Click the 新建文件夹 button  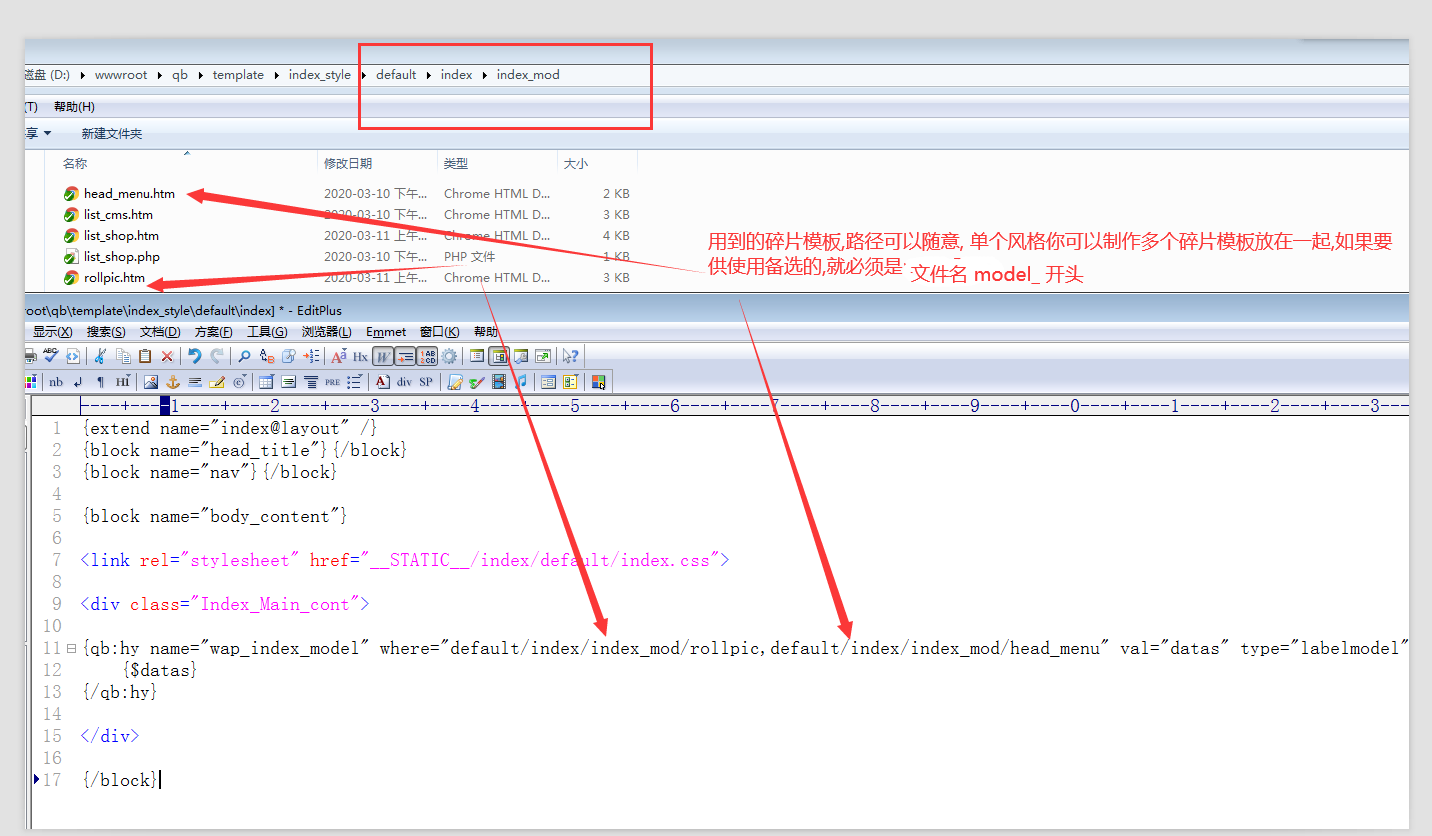112,134
